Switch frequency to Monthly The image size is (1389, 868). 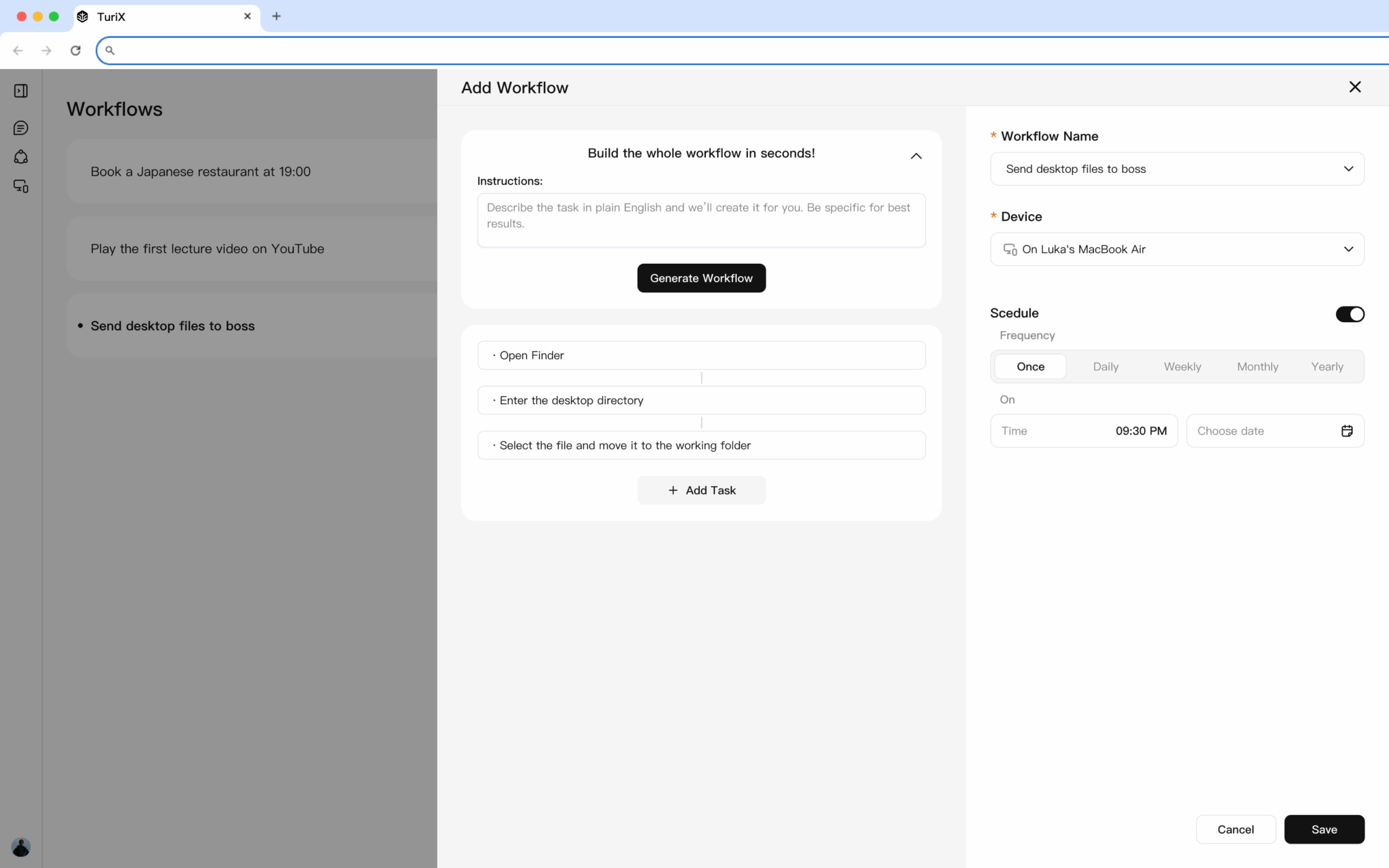[x=1257, y=367]
